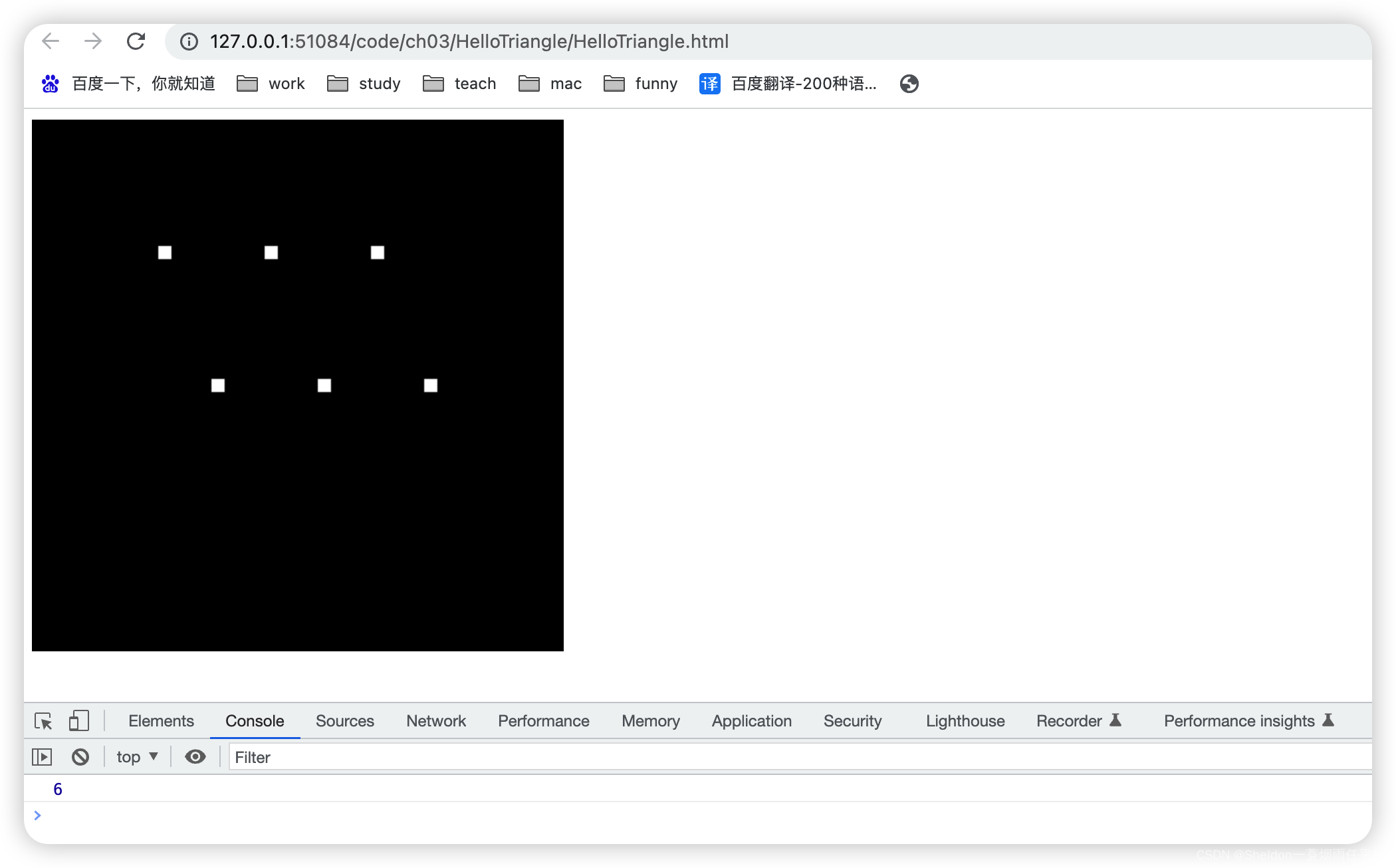
Task: Activate the inspect element picker icon
Action: [x=43, y=721]
